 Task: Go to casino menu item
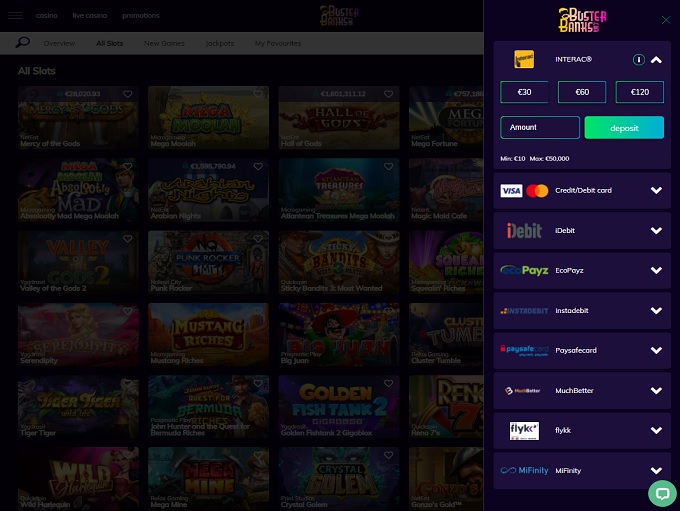[x=46, y=16]
